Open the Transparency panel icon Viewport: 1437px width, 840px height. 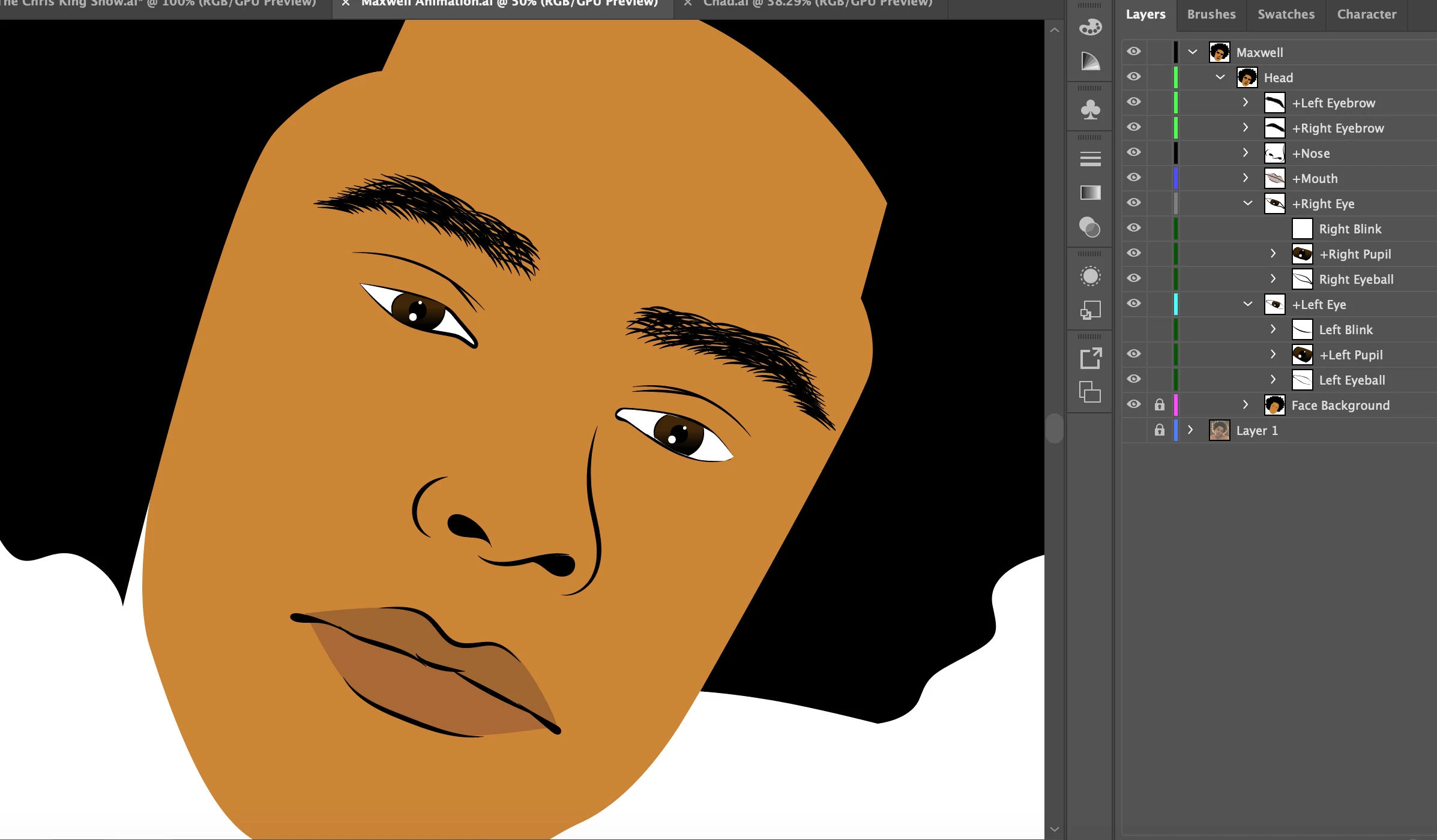(1090, 227)
